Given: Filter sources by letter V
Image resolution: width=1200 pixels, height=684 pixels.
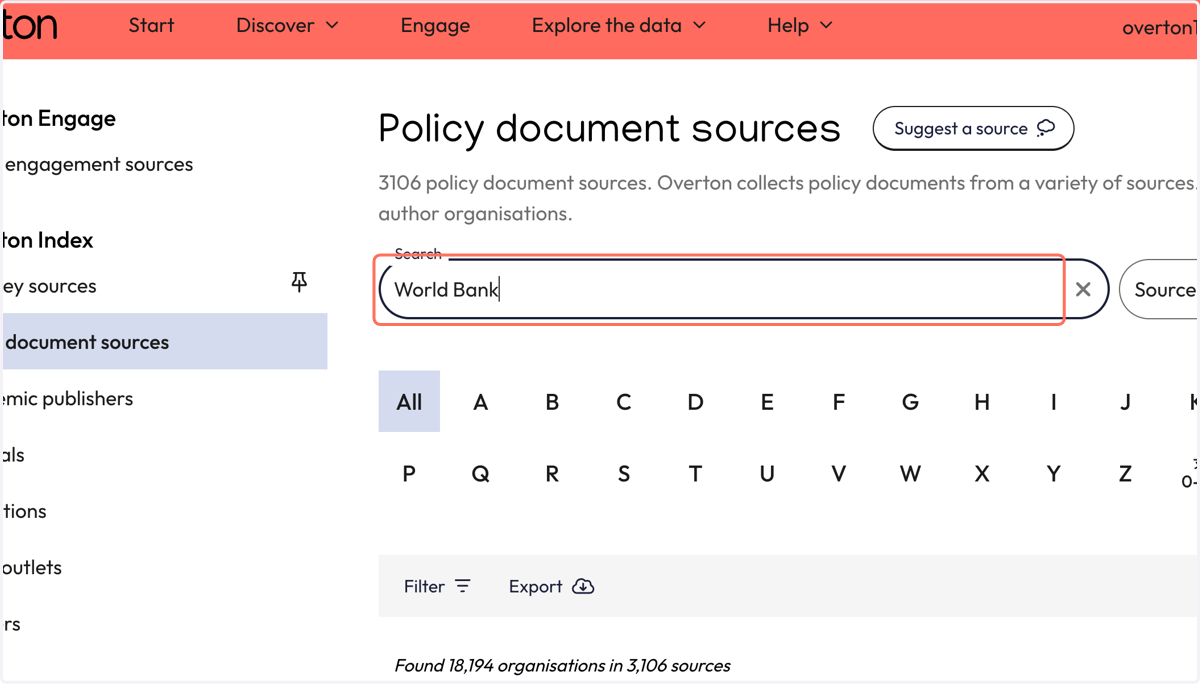Looking at the screenshot, I should point(839,474).
